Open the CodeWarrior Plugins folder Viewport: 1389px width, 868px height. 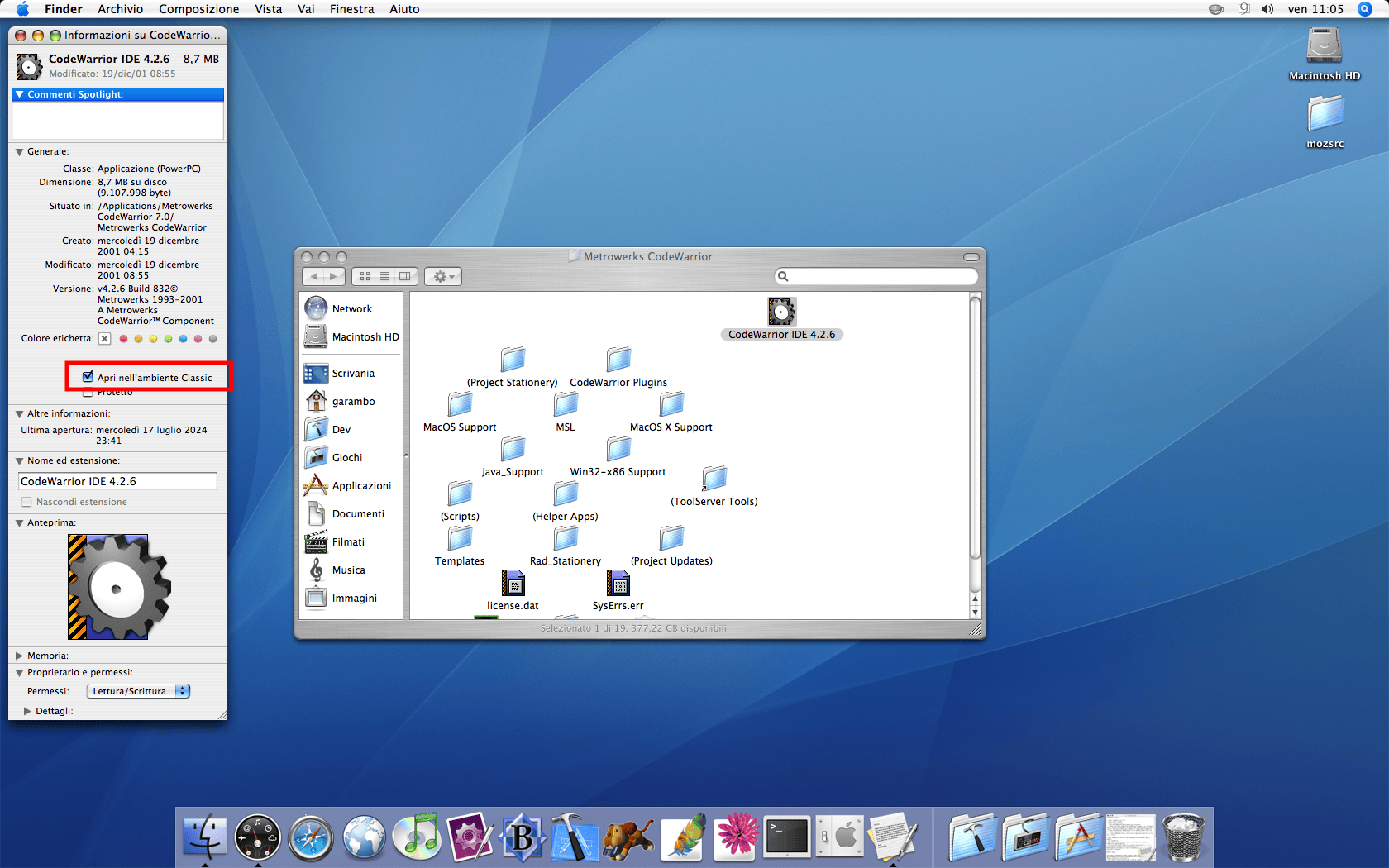(x=618, y=359)
